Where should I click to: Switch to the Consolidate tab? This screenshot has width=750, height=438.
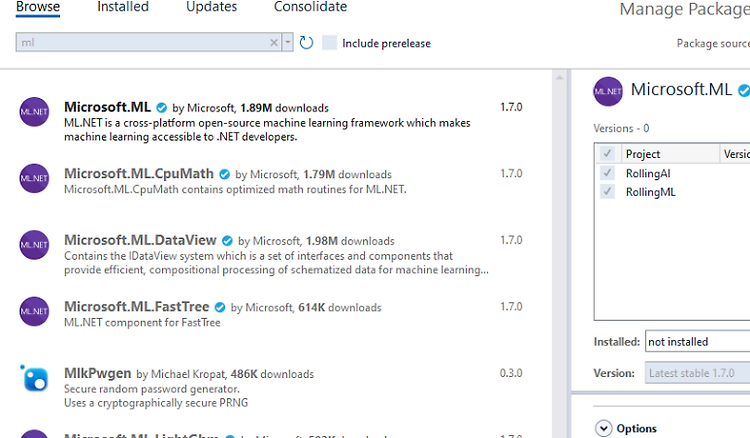coord(310,7)
